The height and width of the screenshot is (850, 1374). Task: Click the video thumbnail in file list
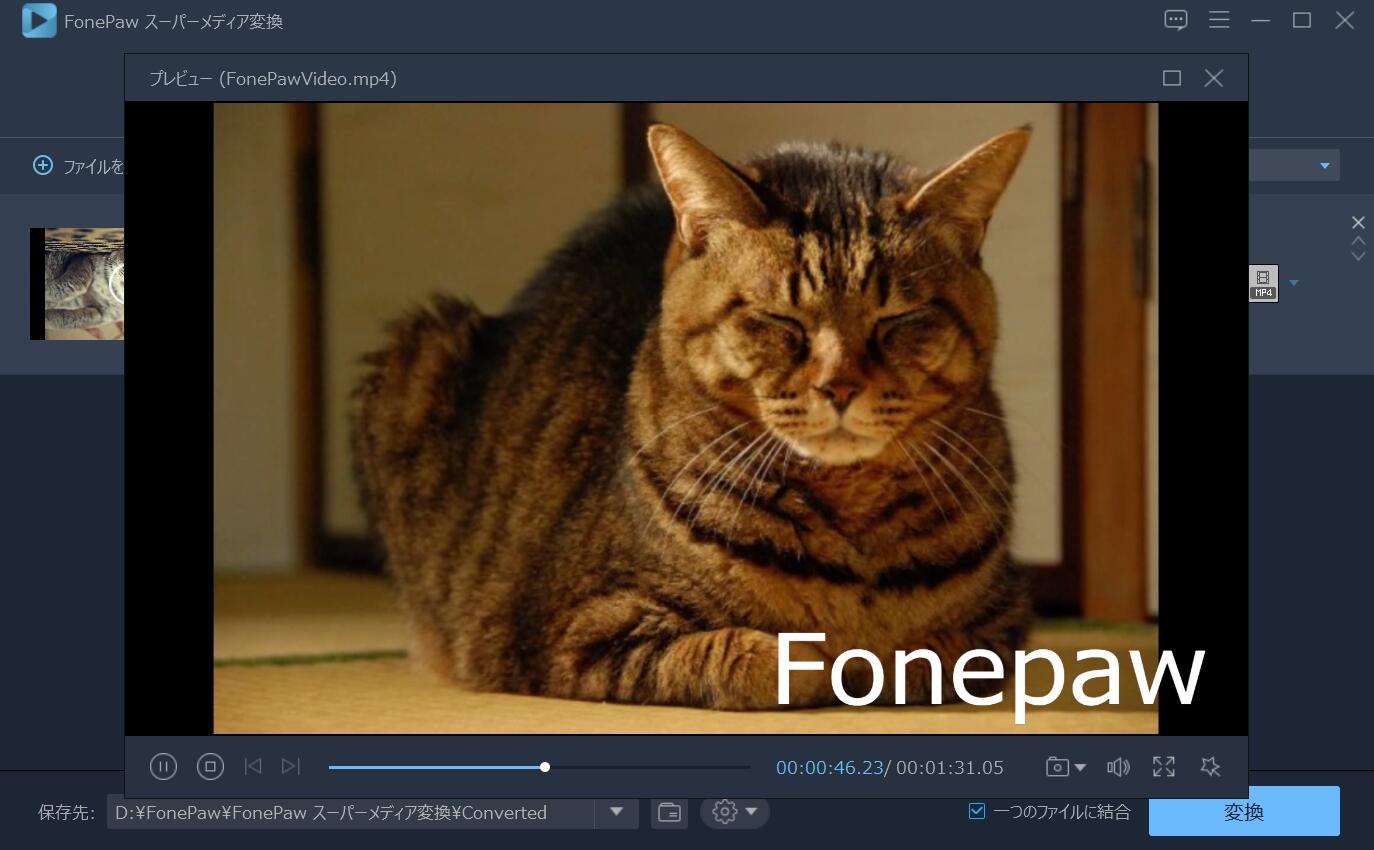point(77,284)
